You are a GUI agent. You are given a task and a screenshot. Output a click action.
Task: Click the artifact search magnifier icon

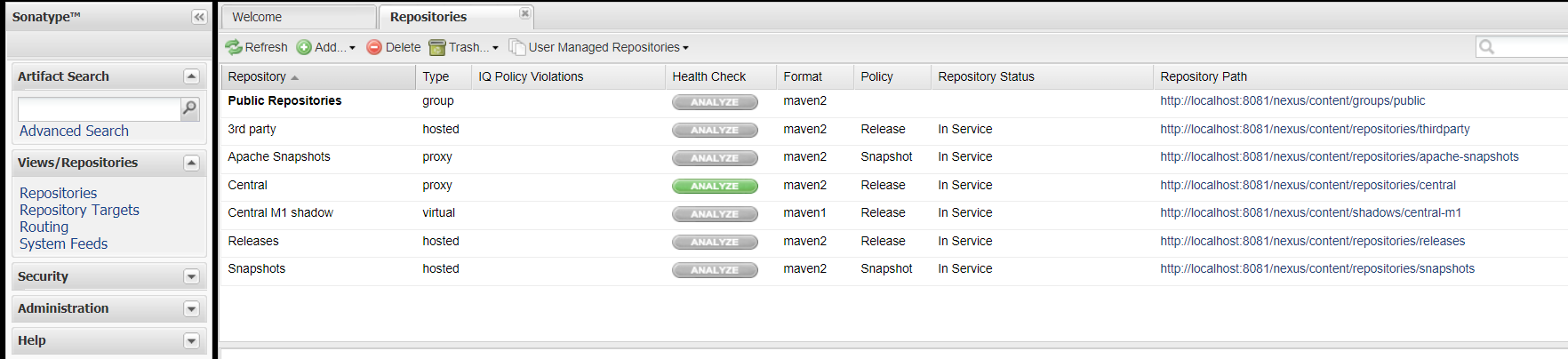tap(189, 108)
